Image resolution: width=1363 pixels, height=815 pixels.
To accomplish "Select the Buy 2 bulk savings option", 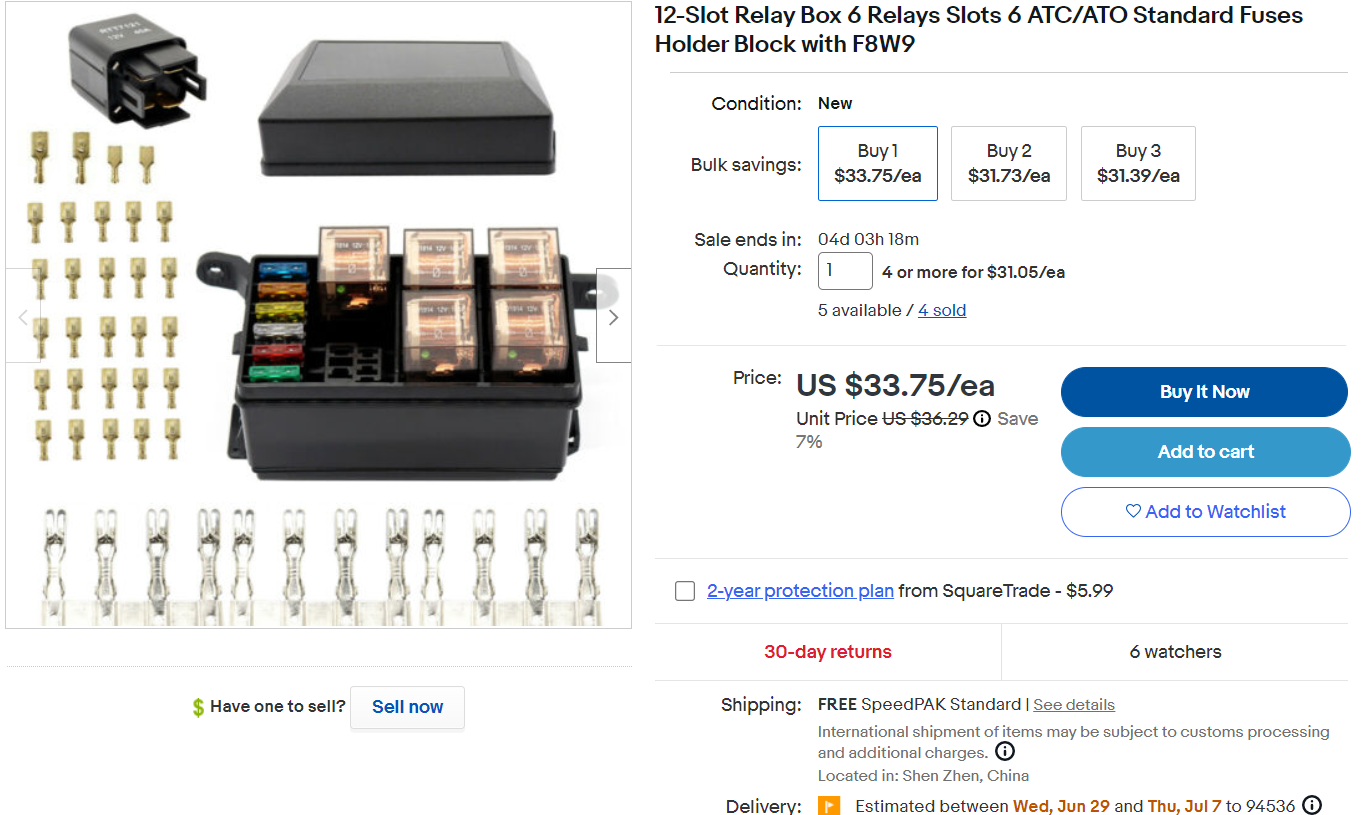I will (1009, 163).
